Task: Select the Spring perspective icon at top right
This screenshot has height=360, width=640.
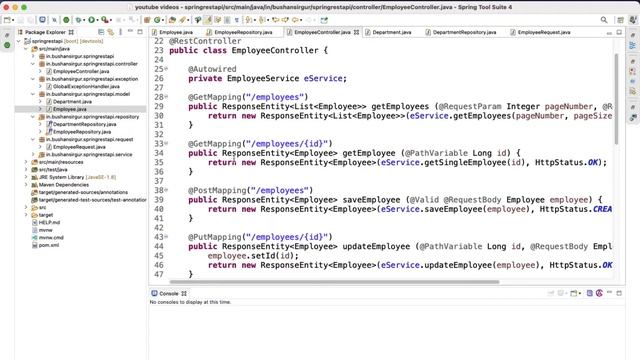Action: point(633,20)
